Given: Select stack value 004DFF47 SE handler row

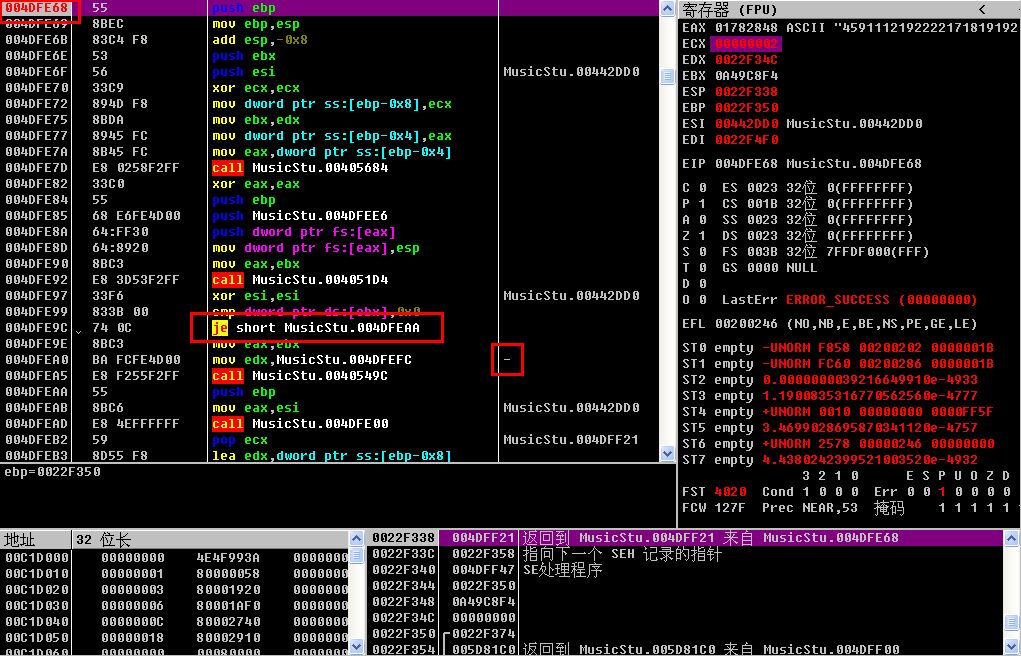Looking at the screenshot, I should (x=483, y=570).
